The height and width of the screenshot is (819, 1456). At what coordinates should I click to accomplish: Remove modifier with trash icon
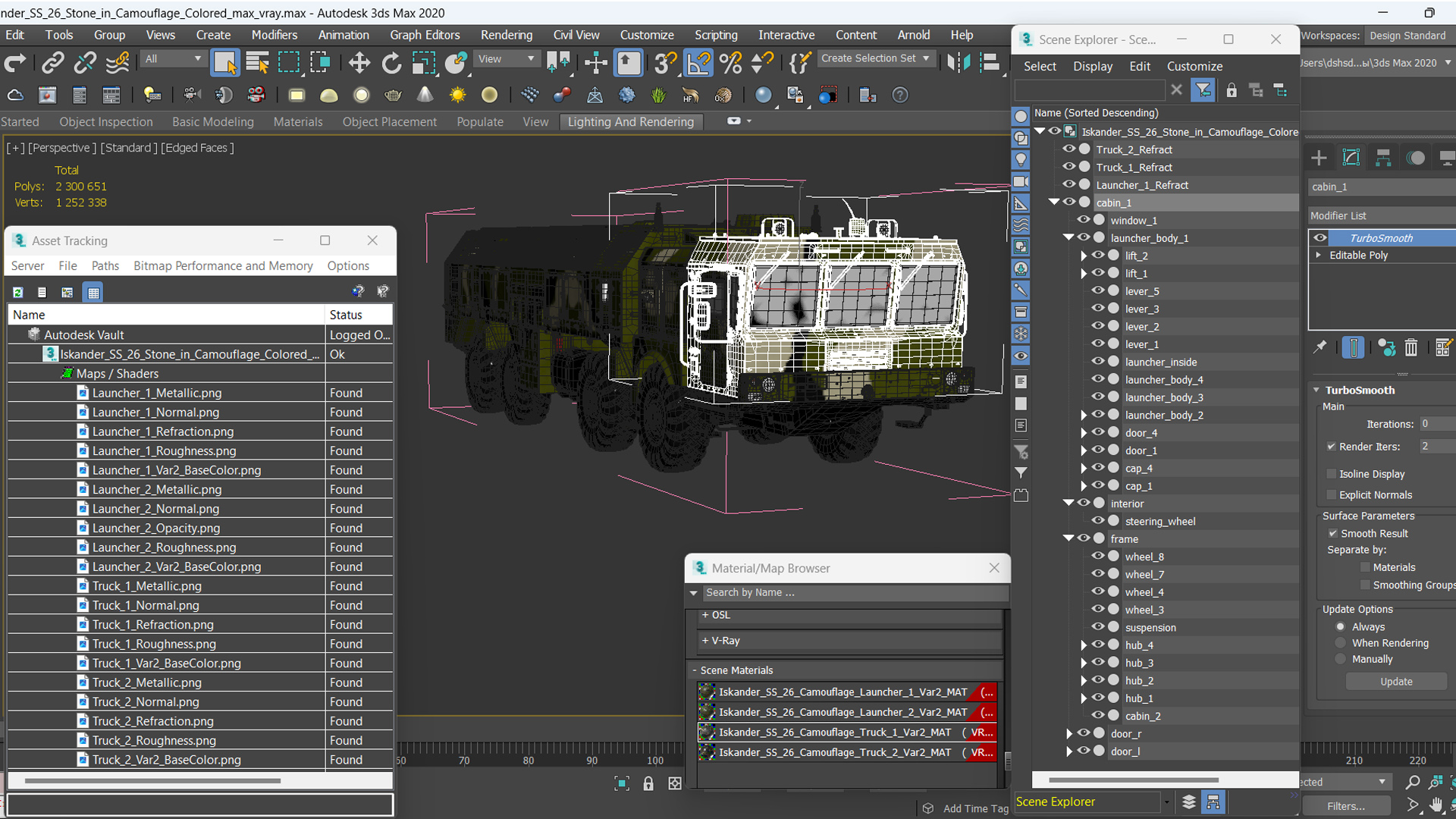(1410, 347)
